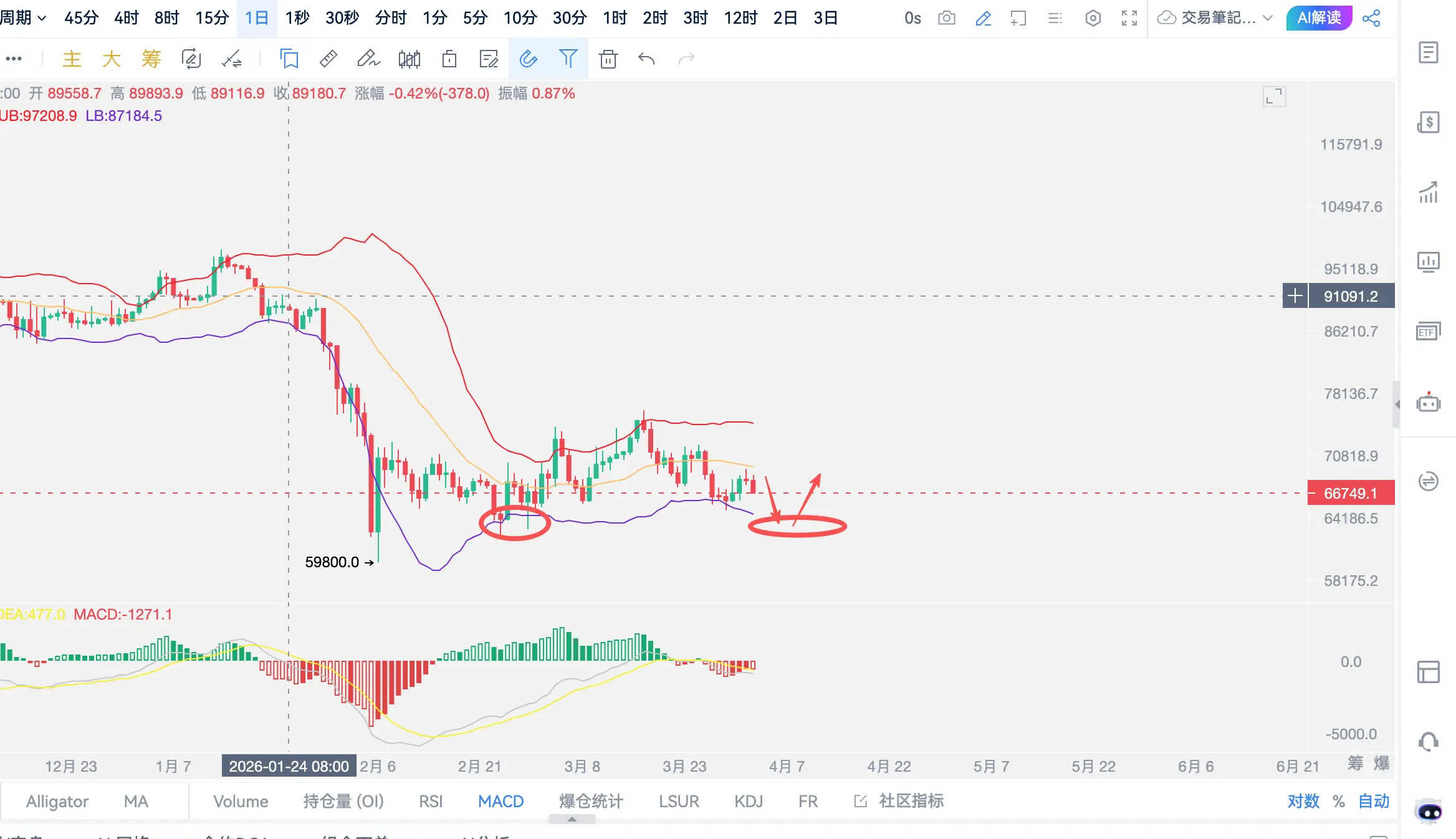Image resolution: width=1456 pixels, height=839 pixels.
Task: Expand the three-dots more tools menu
Action: click(x=14, y=59)
